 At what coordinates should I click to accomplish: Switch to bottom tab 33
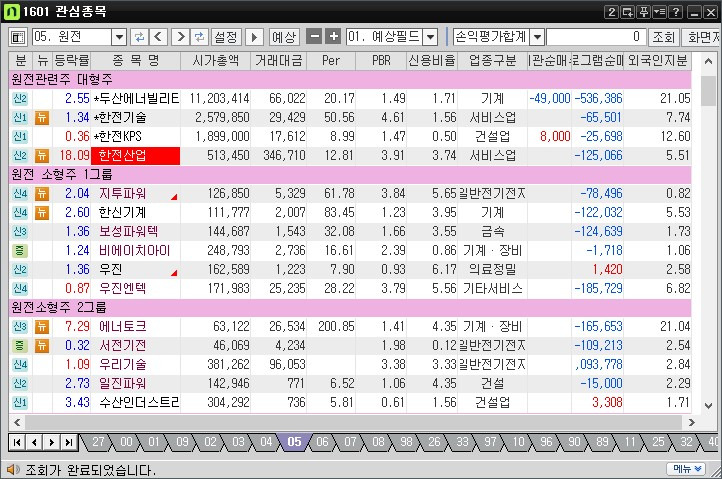462,442
